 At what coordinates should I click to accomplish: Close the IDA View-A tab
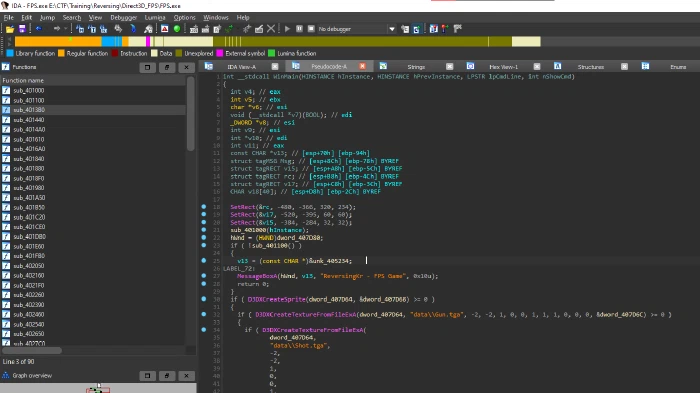tap(275, 67)
